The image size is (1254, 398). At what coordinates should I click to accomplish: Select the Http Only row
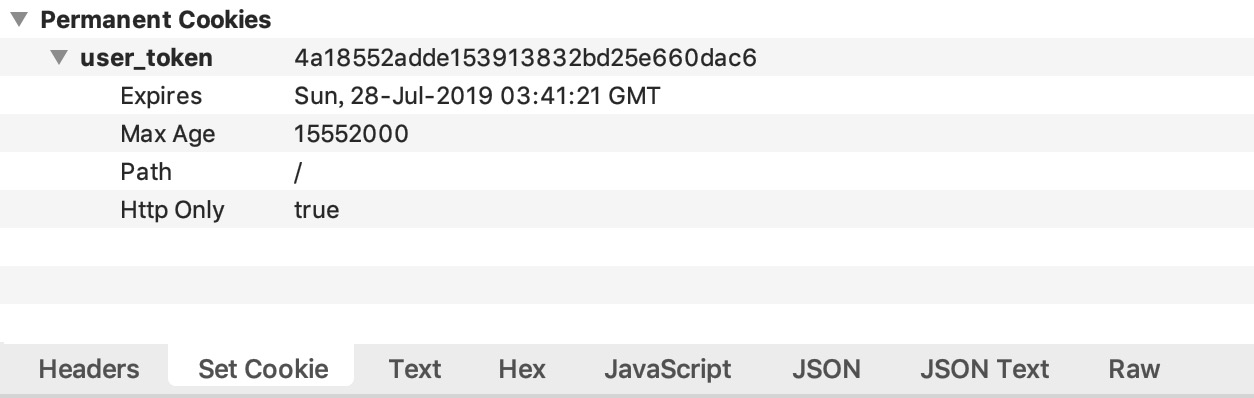[627, 210]
